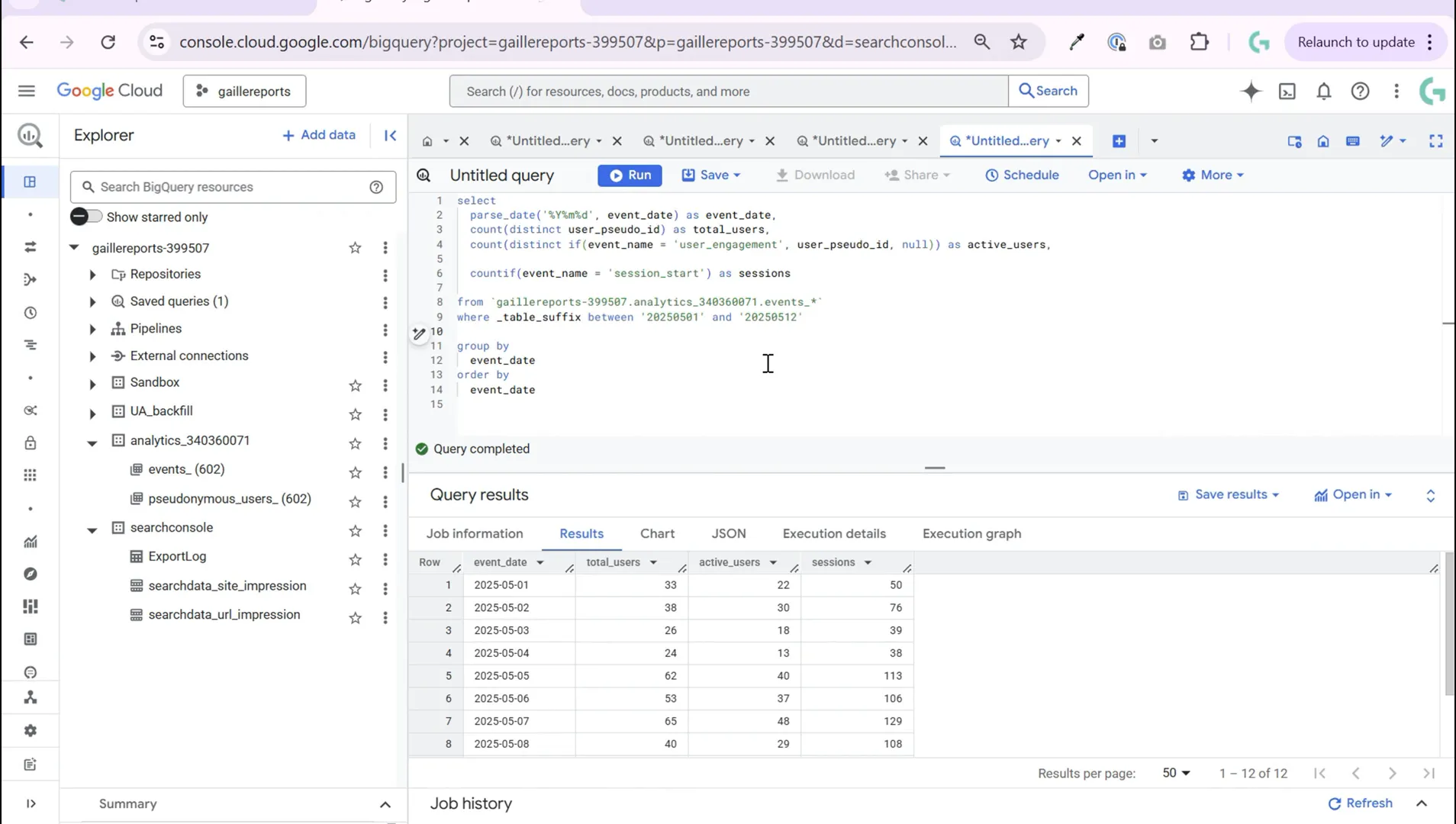Viewport: 1456px width, 824px height.
Task: Toggle full screen editor mode
Action: [x=1436, y=141]
